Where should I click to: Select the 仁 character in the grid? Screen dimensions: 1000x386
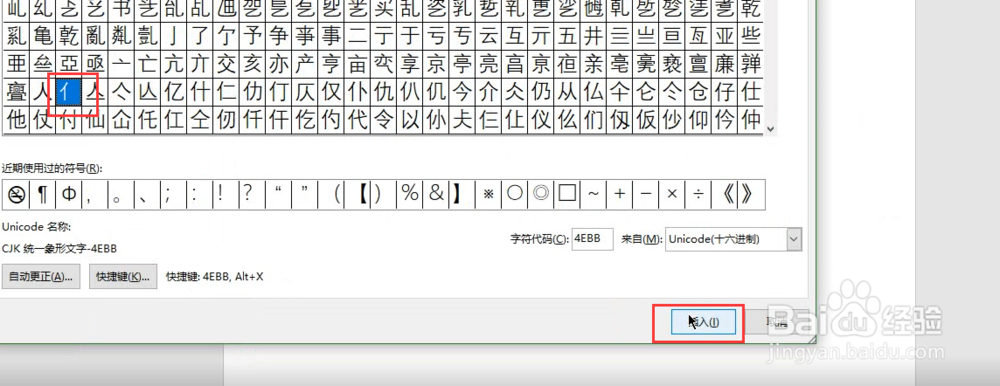(x=226, y=93)
